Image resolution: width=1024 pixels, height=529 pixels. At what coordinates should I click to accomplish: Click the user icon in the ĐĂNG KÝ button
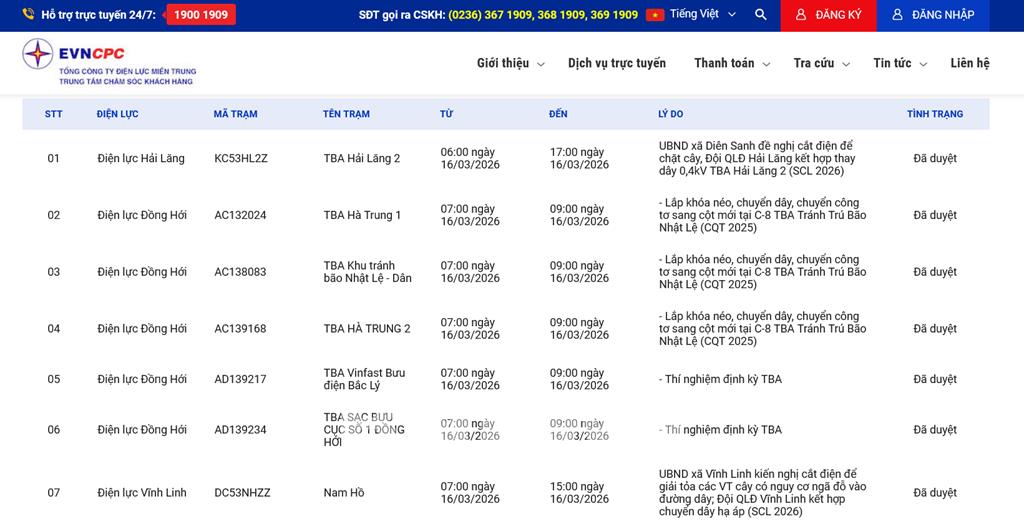(801, 15)
